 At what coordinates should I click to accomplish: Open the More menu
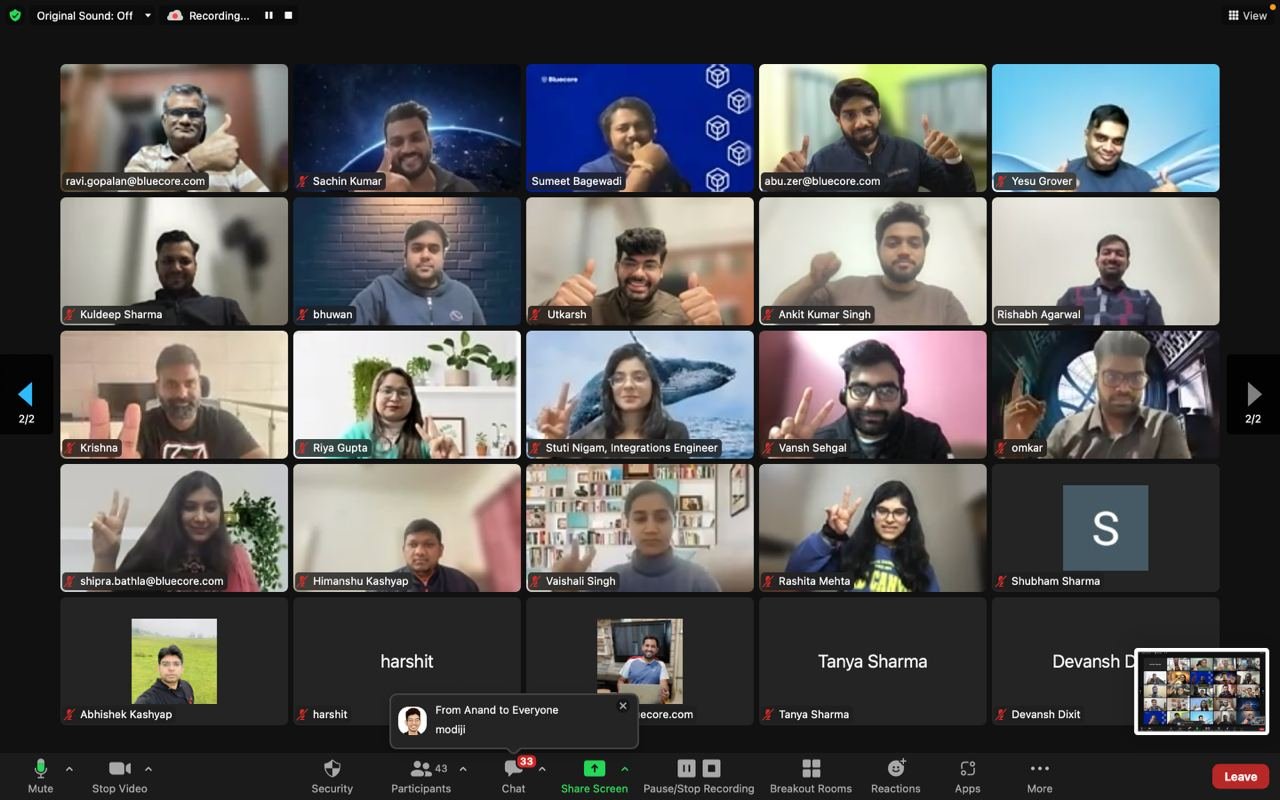coord(1039,775)
